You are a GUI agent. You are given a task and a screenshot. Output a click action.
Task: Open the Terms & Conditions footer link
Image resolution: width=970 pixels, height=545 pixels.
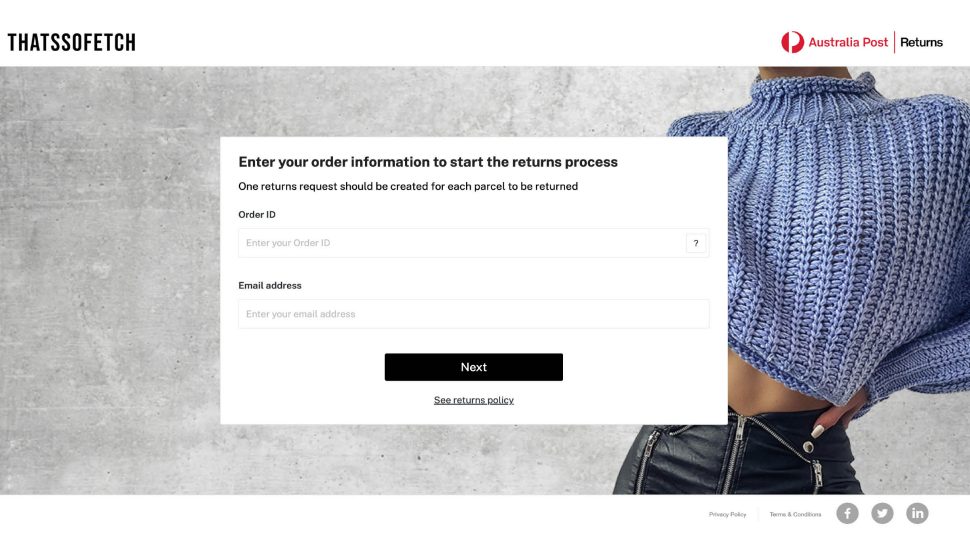pos(795,514)
